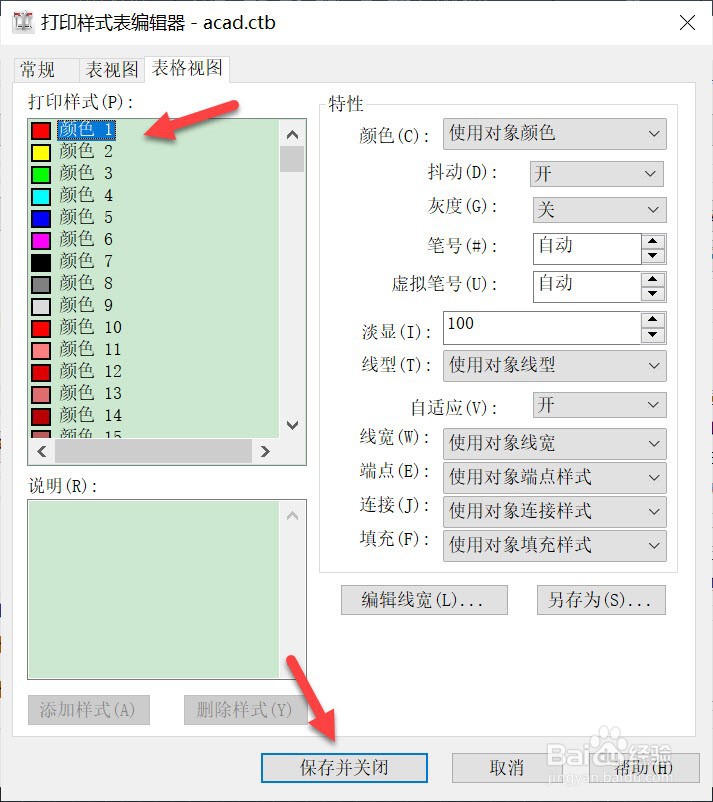Viewport: 713px width, 802px height.
Task: Increase 淡显(I) value with up arrow
Action: pyautogui.click(x=653, y=320)
